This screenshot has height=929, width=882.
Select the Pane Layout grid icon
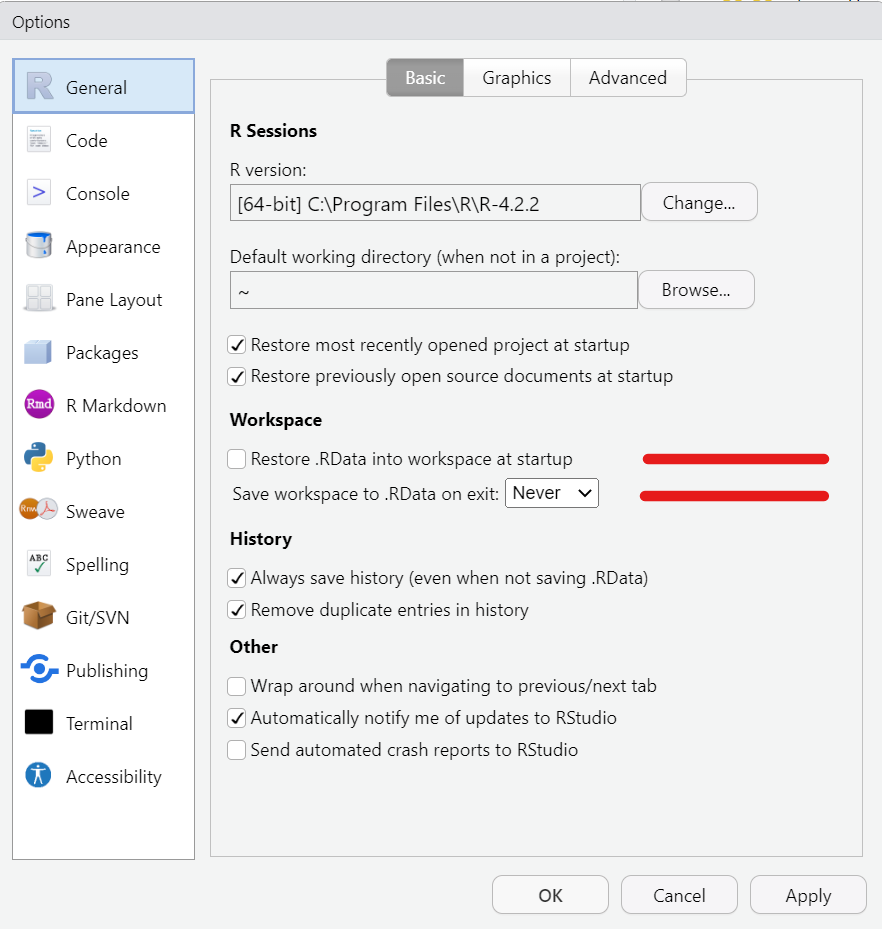tap(39, 299)
